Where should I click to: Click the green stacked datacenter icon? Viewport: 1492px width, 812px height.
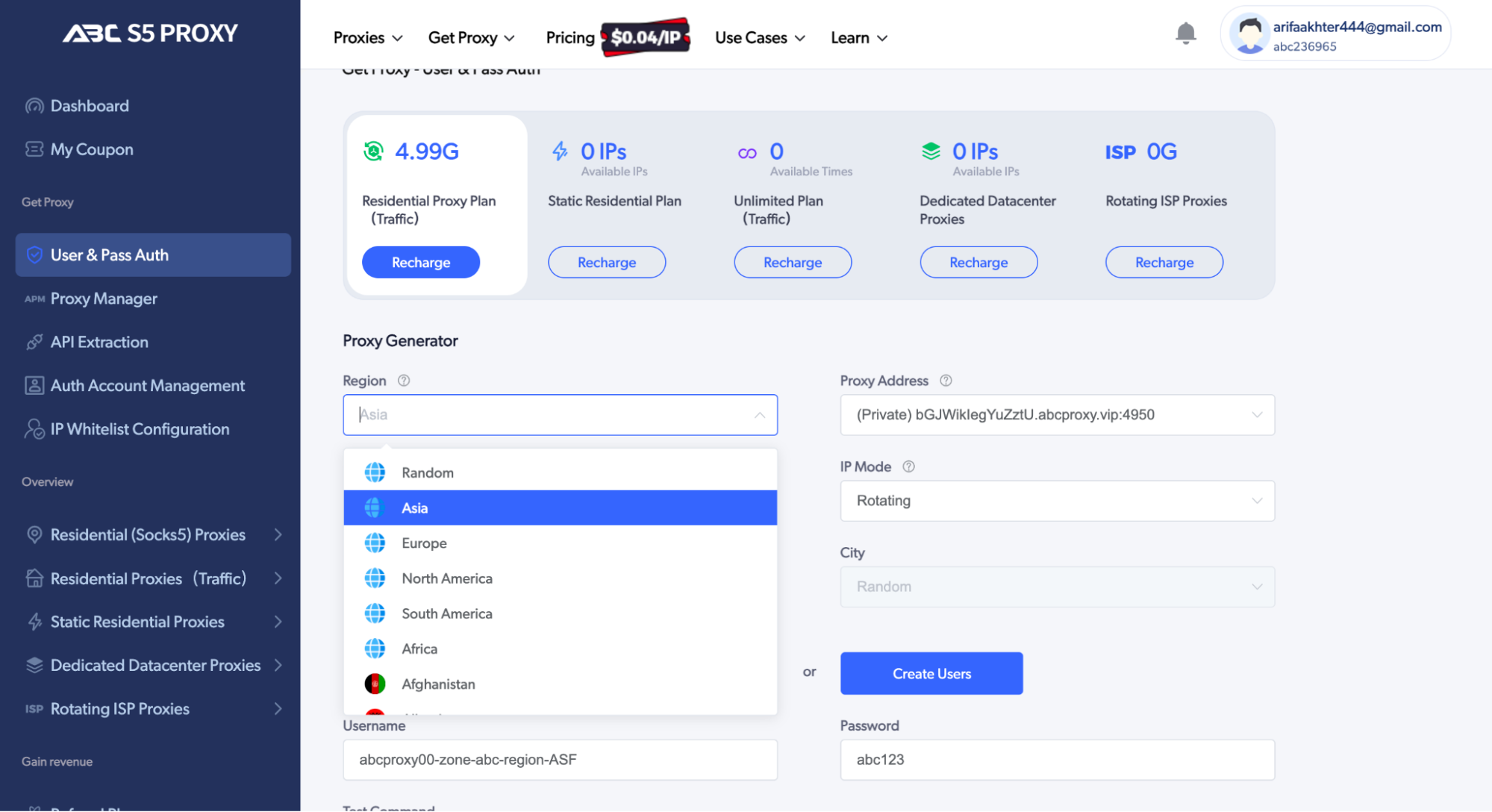[931, 152]
